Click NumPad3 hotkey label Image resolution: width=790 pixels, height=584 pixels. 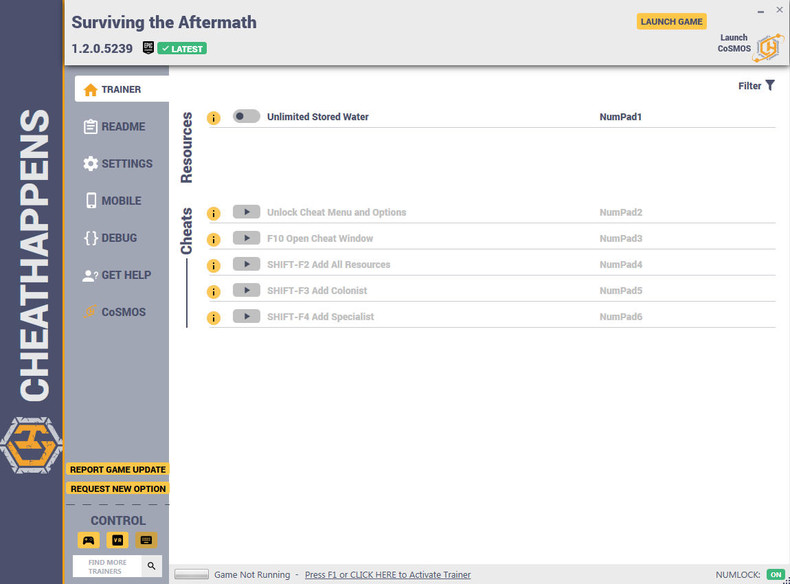pos(621,239)
